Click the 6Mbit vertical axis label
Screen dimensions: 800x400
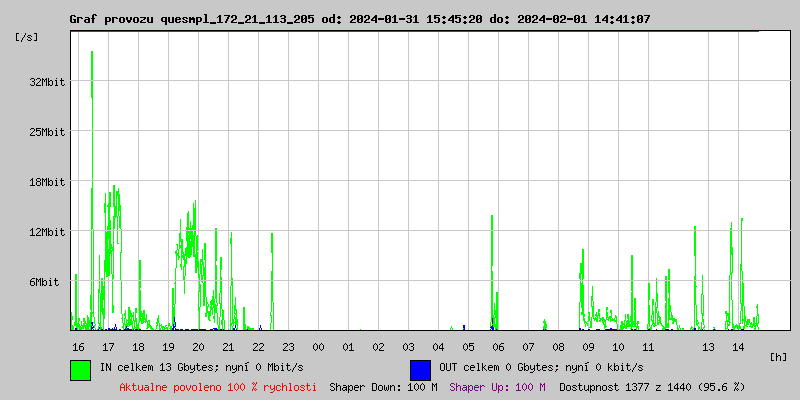[x=47, y=282]
